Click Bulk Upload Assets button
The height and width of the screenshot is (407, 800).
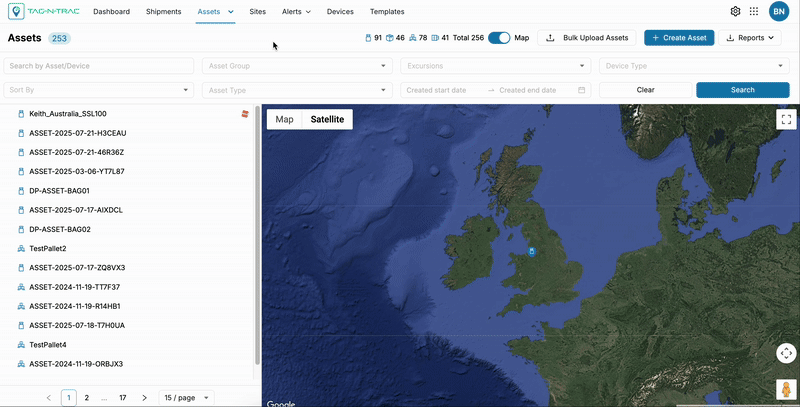coord(587,38)
